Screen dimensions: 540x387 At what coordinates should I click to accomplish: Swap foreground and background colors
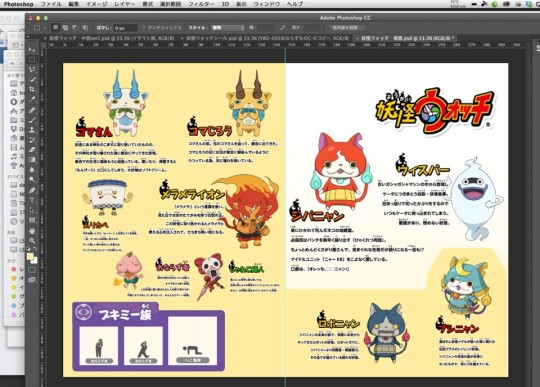(x=35, y=249)
